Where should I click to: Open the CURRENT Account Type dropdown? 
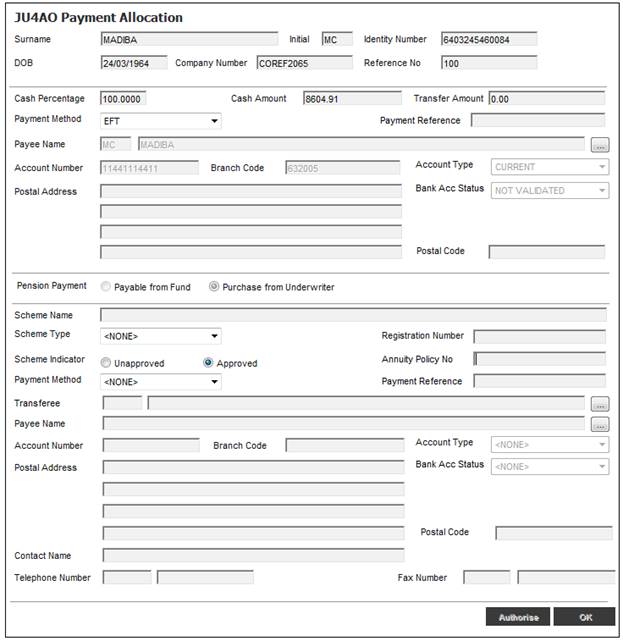point(550,167)
